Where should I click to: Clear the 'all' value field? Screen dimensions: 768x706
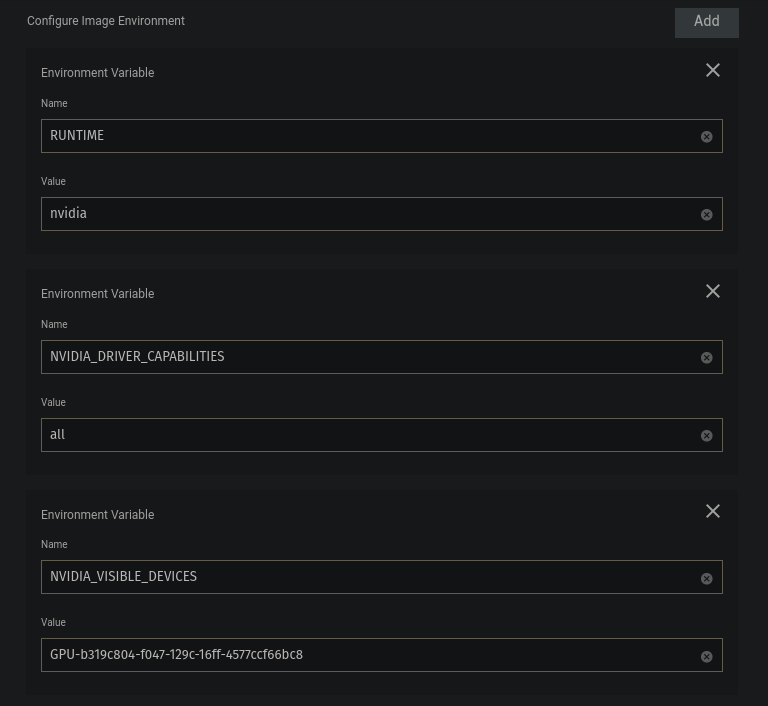click(706, 435)
